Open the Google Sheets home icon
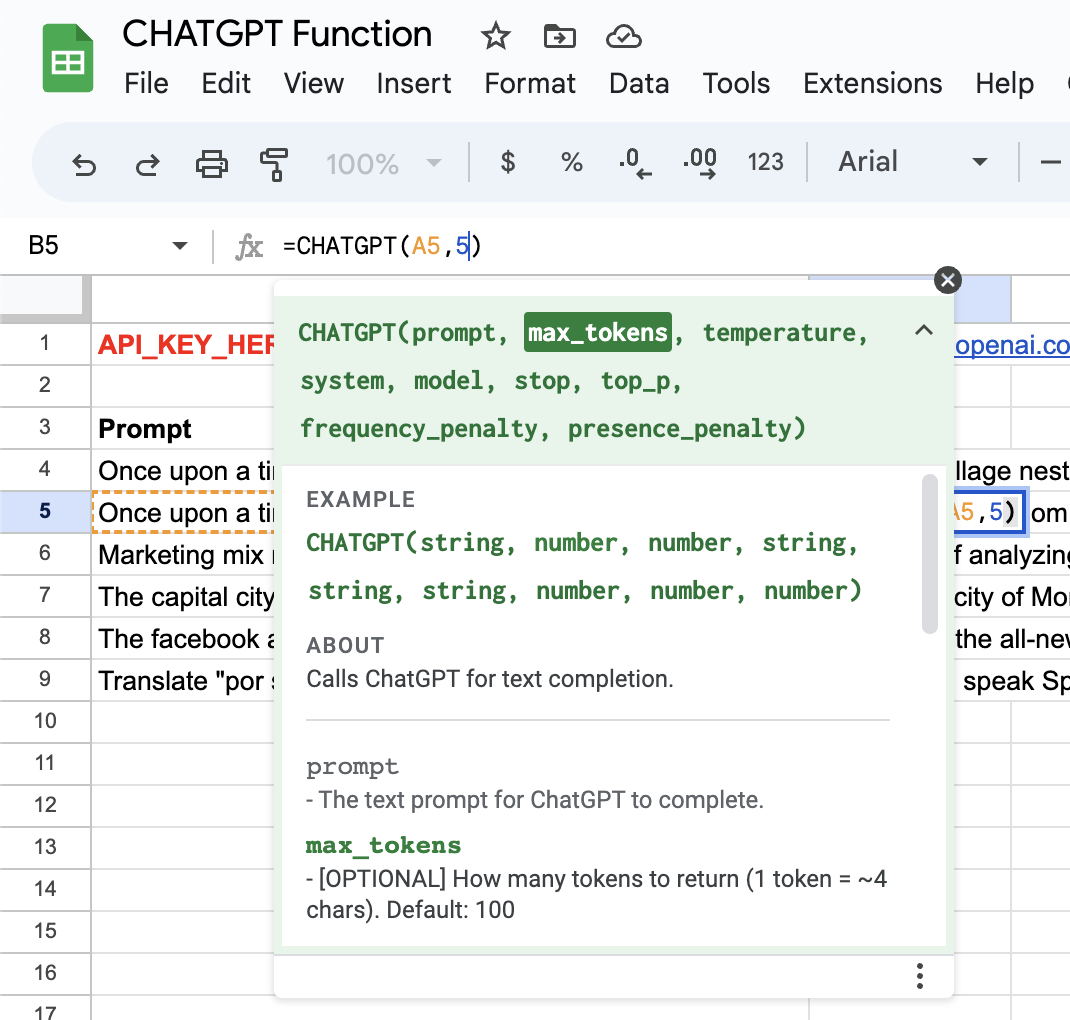Screen dimensions: 1070x1020 coord(68,58)
